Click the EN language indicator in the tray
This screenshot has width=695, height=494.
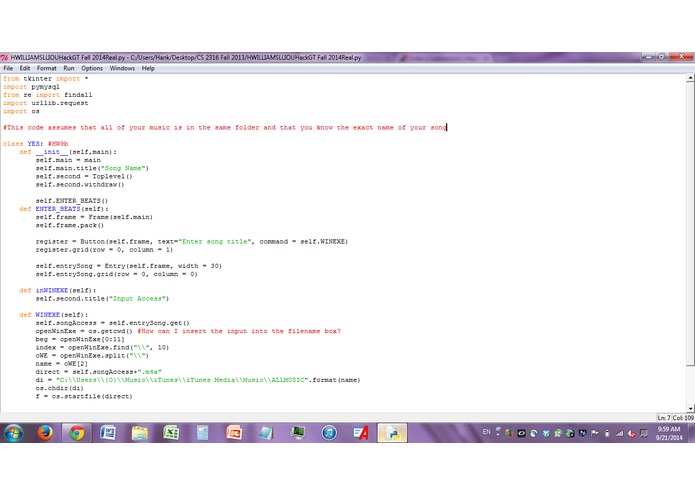pos(486,432)
